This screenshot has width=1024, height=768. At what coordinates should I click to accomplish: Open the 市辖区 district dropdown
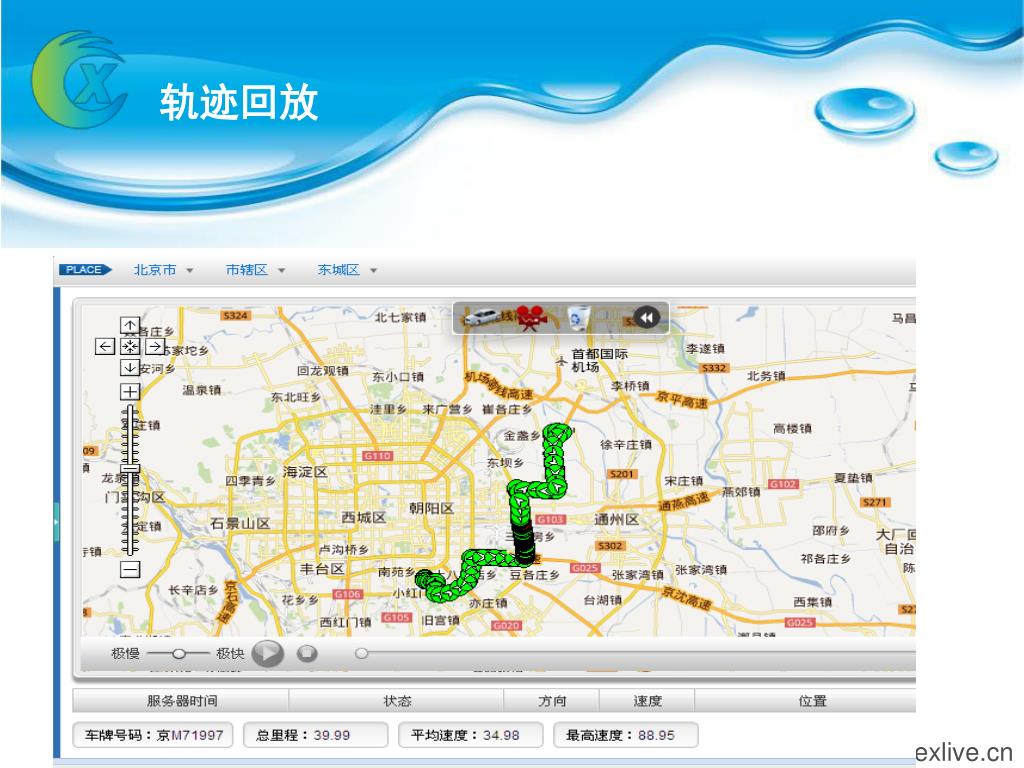click(255, 270)
